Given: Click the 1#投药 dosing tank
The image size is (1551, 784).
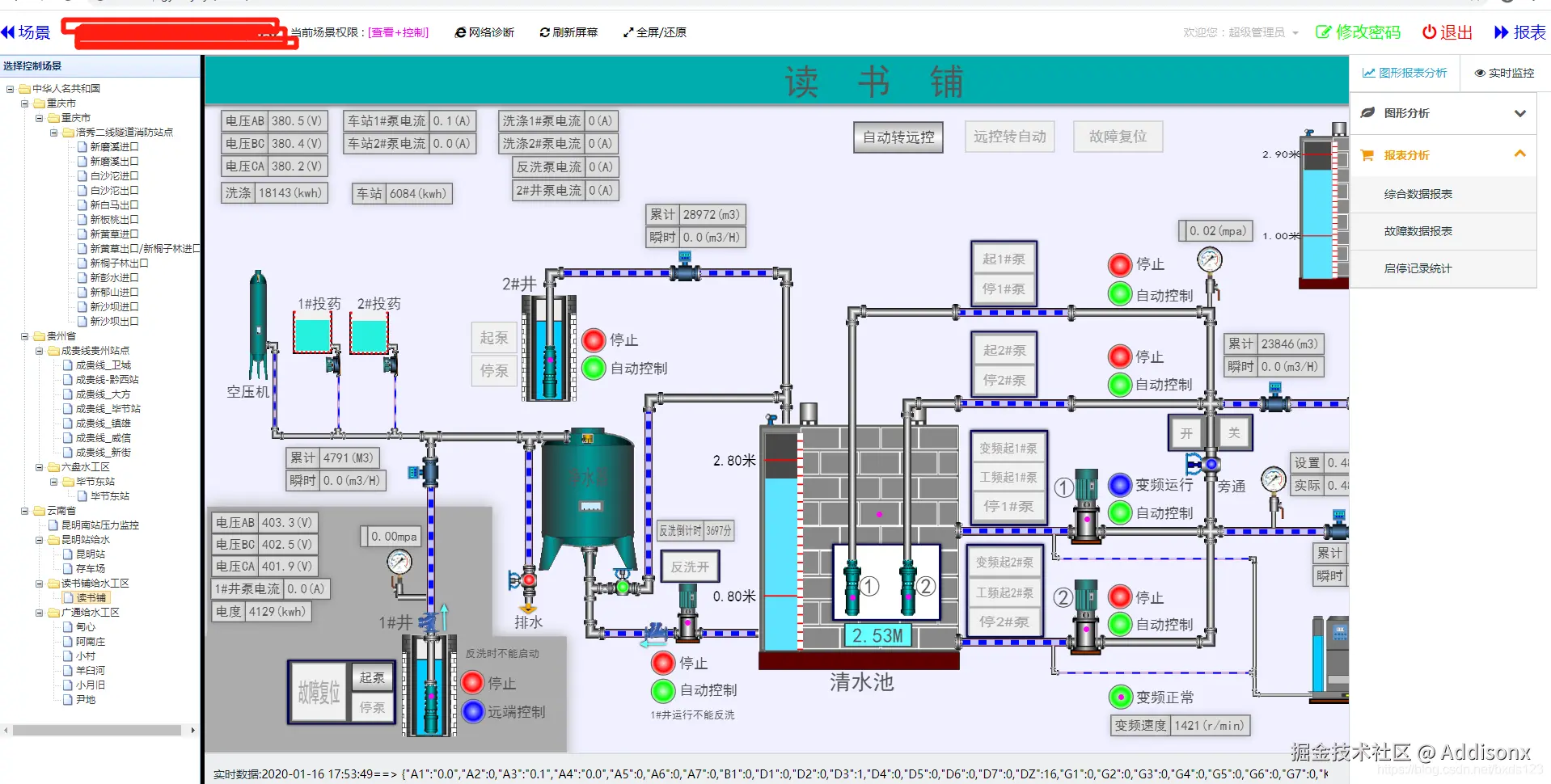Looking at the screenshot, I should (x=313, y=334).
